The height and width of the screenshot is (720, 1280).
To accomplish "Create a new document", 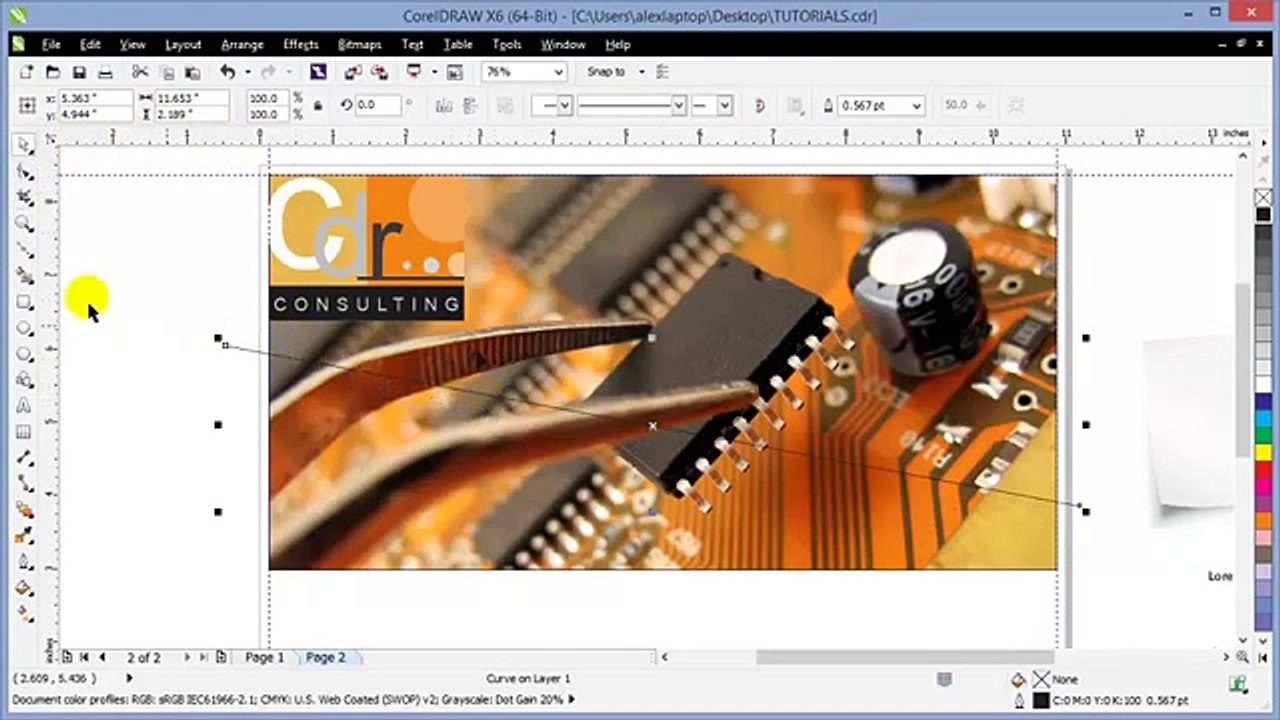I will tap(27, 72).
